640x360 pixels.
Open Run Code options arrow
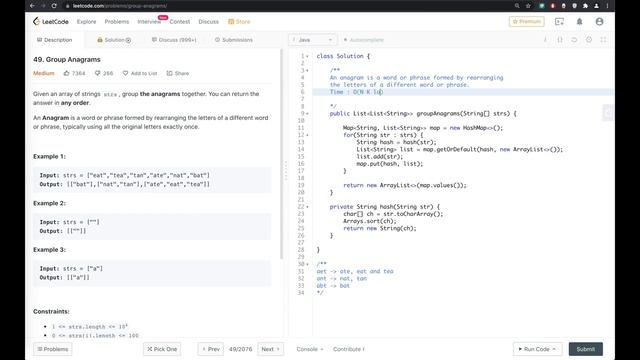coord(554,349)
